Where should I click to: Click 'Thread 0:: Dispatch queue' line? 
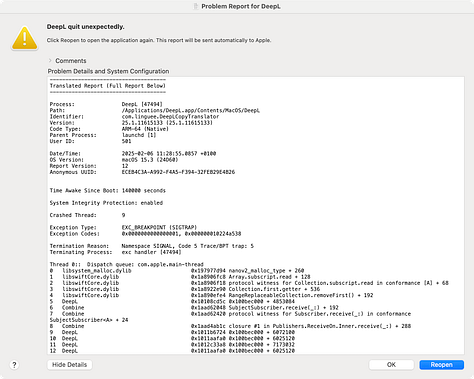126,264
